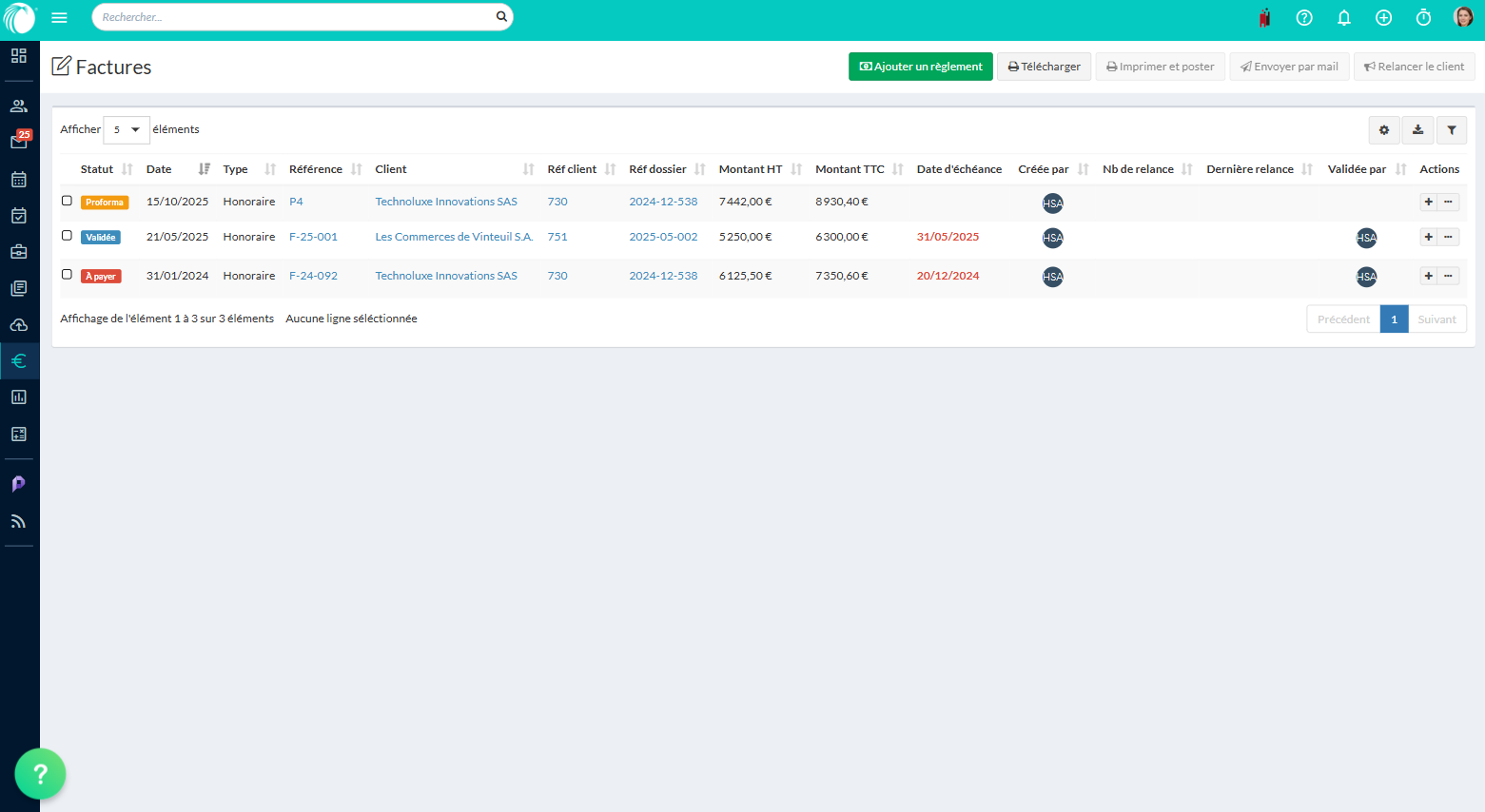Check the box for invoice F-25-001
This screenshot has height=812, width=1485.
(x=67, y=236)
